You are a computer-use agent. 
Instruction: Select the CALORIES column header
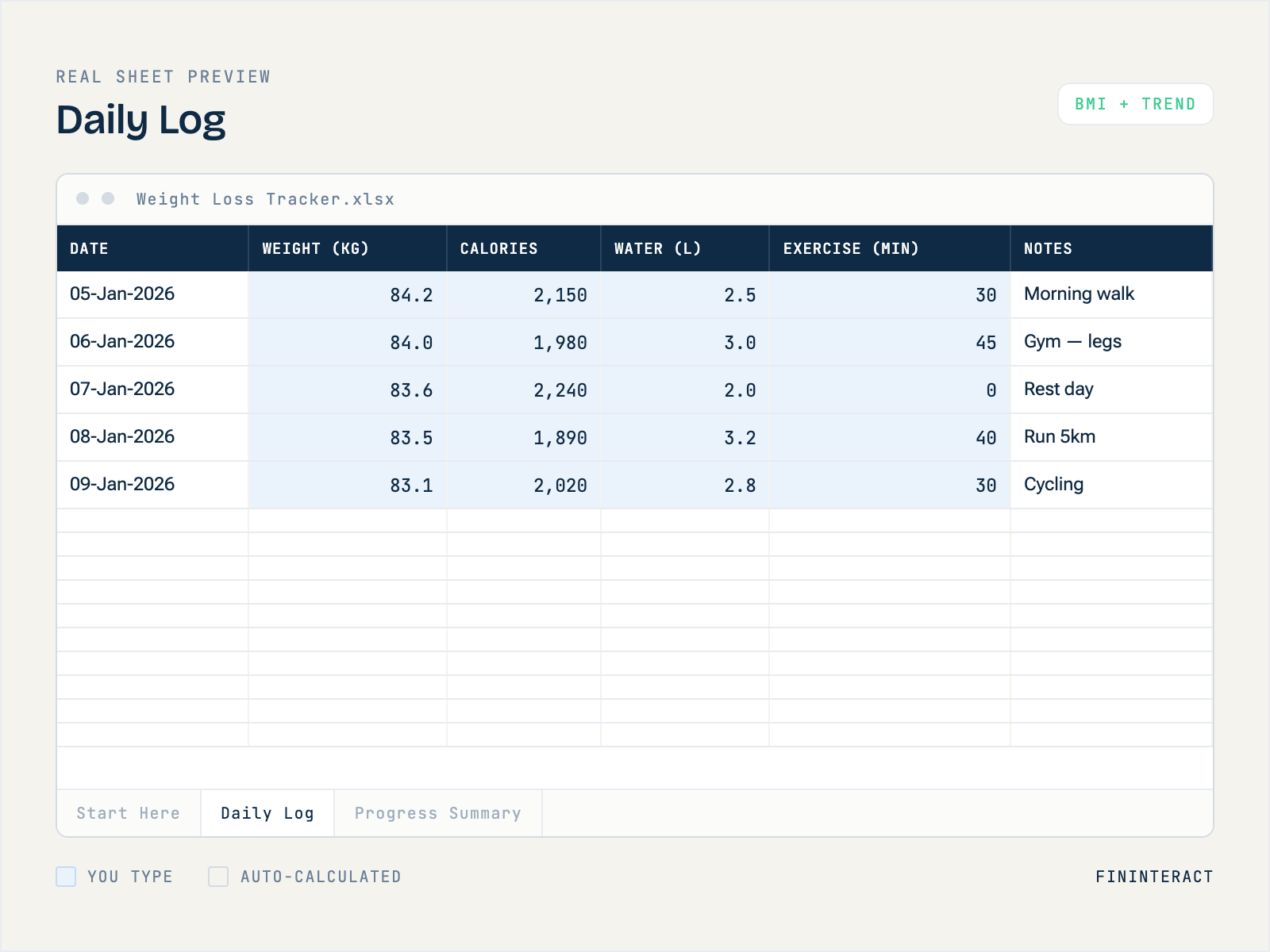[x=524, y=248]
